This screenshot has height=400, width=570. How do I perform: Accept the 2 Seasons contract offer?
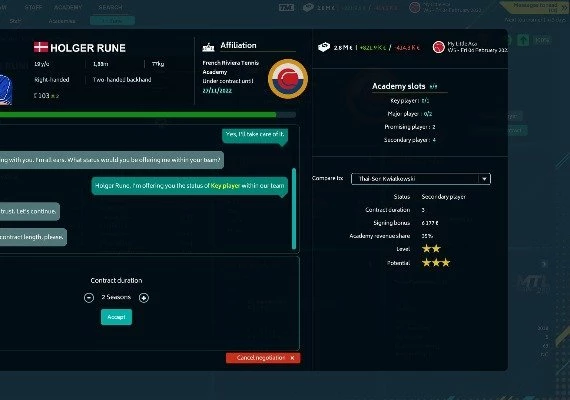116,317
